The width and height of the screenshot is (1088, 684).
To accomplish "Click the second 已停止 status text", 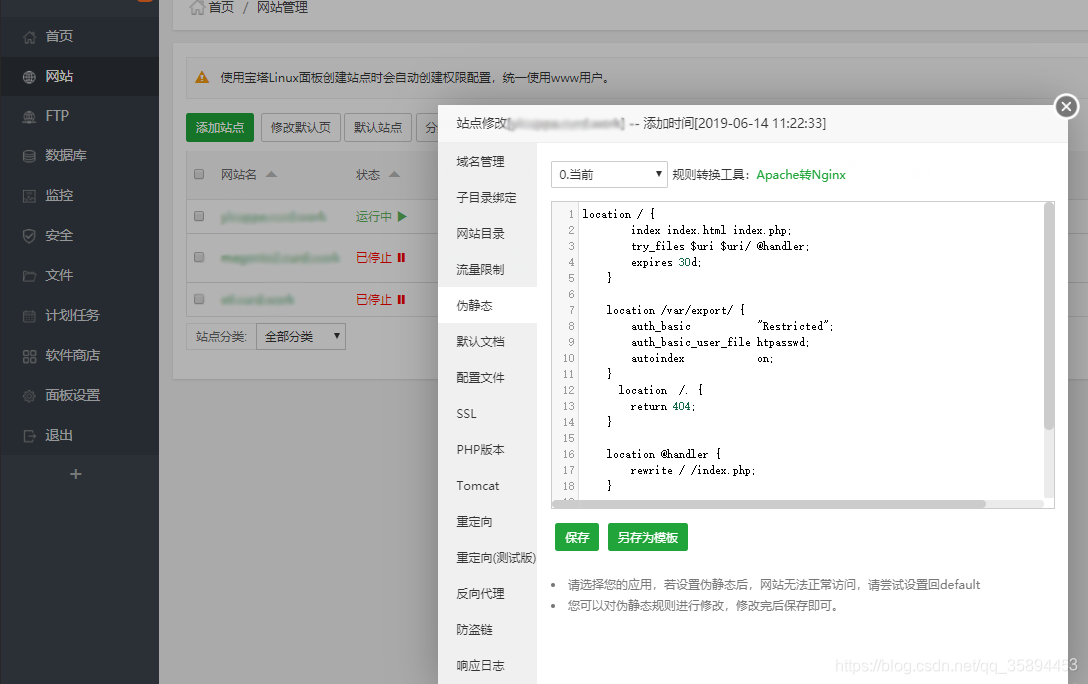I will (x=373, y=300).
